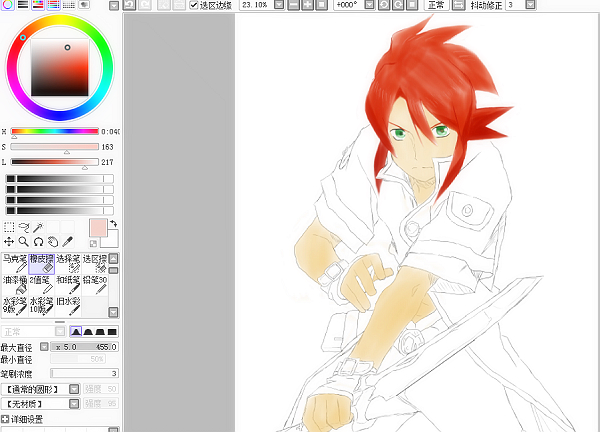This screenshot has width=600, height=432.
Task: Toggle the transparent color icon below swatch
Action: point(93,243)
